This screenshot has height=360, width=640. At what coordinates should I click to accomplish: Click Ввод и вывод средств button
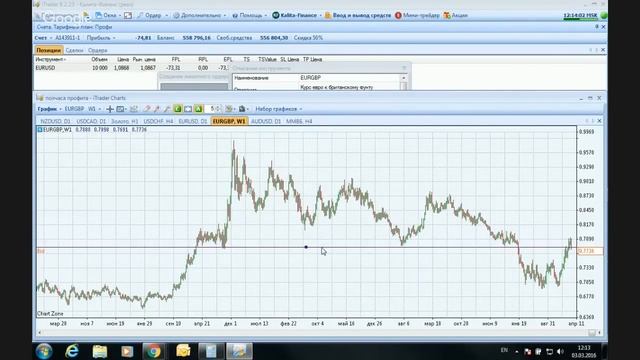358,16
